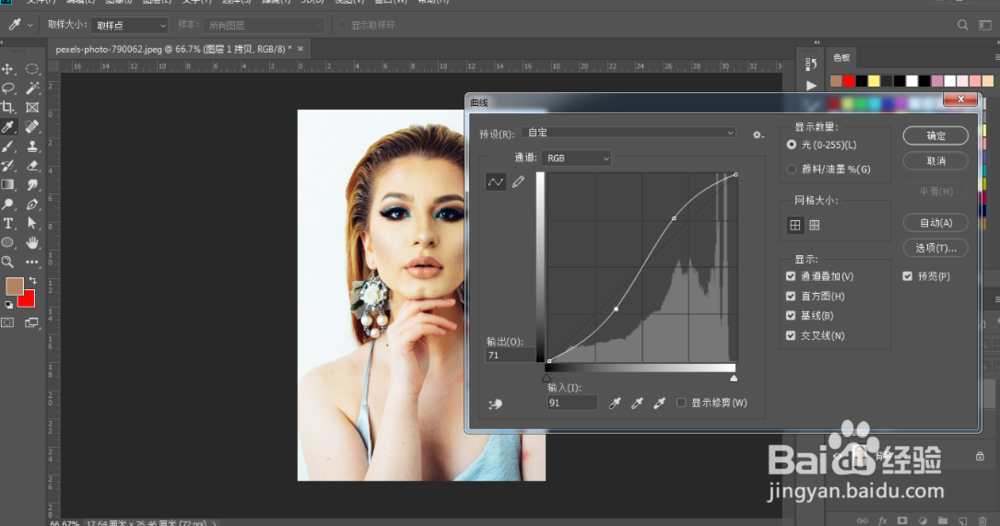Activate on-image adjustment hand tool in Curves

coord(496,404)
